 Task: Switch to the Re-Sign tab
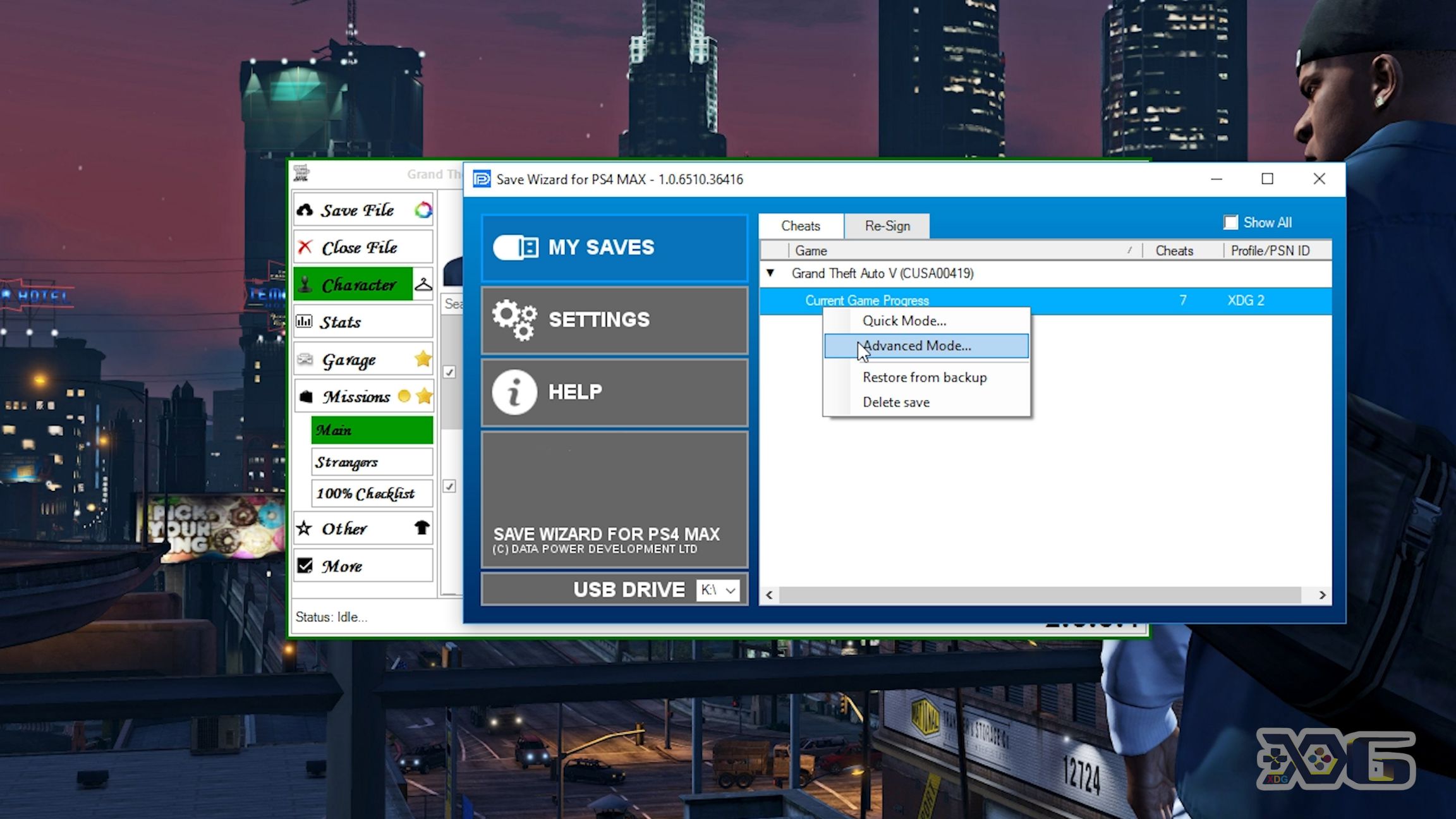click(x=887, y=226)
